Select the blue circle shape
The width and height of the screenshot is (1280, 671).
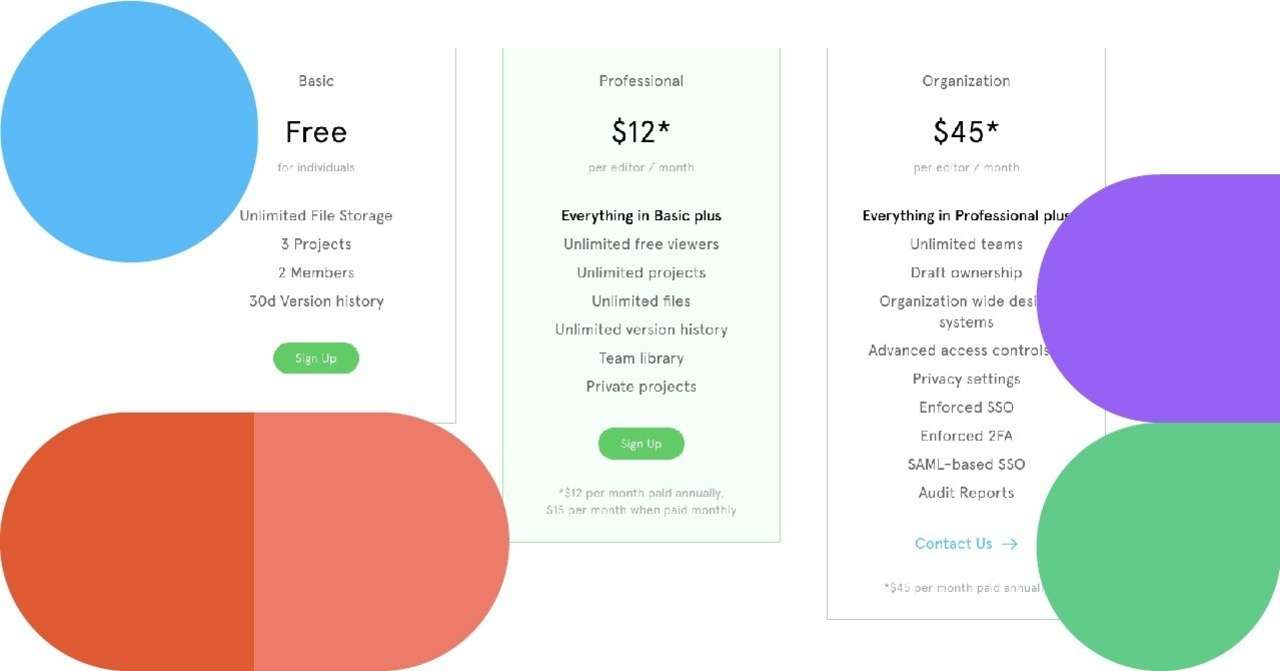(x=129, y=131)
